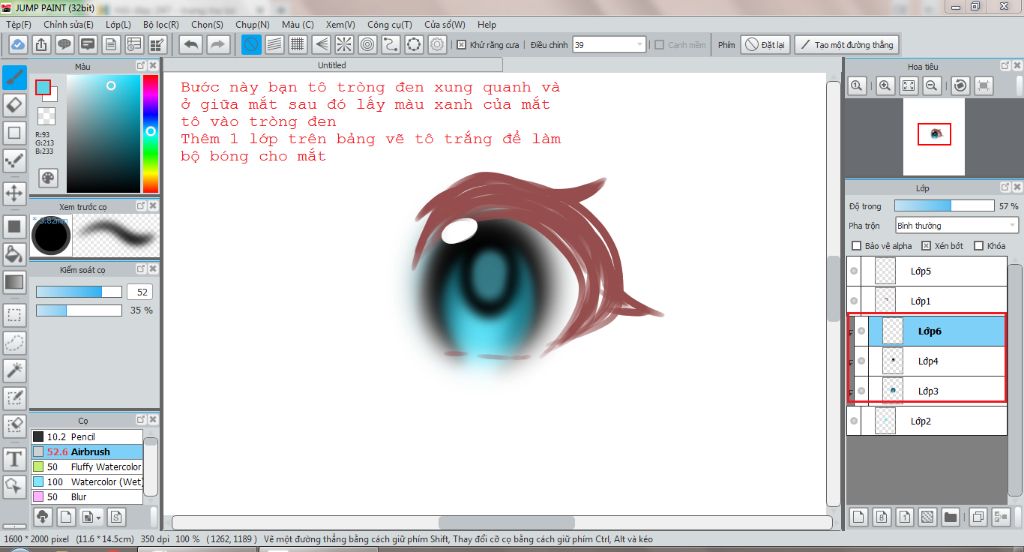Enable the parallel lines snap guide
Screen dimensions: 1024x552
(x=274, y=44)
